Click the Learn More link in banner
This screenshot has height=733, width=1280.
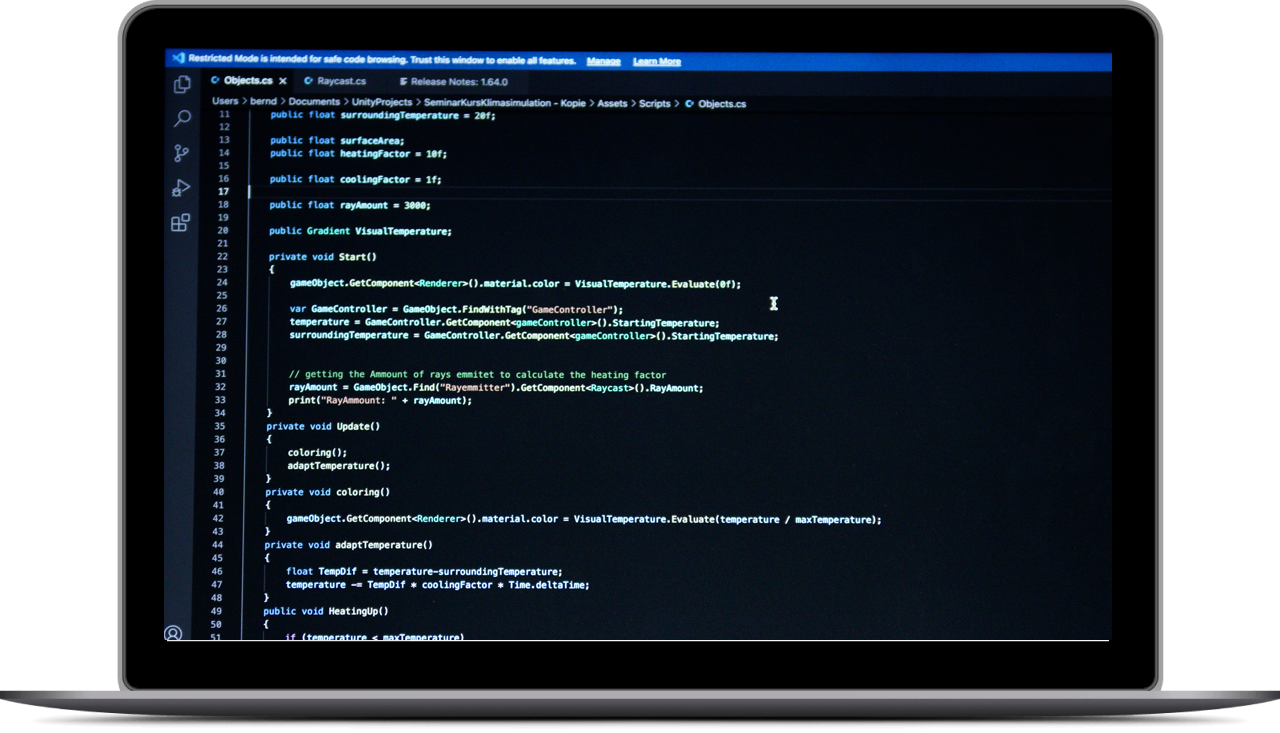(657, 61)
